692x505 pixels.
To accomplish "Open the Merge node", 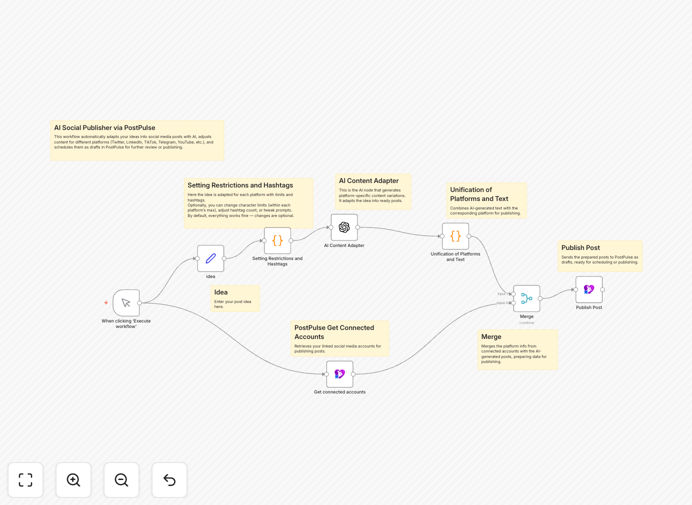I will [x=527, y=298].
